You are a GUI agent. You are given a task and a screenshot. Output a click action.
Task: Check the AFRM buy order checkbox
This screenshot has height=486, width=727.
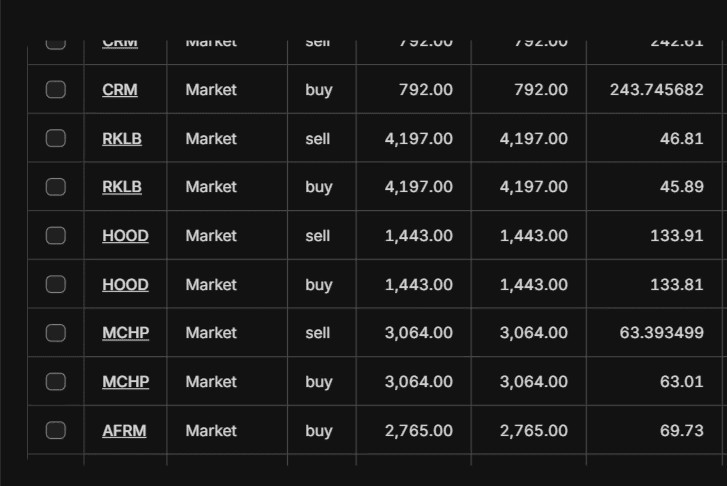pyautogui.click(x=56, y=431)
